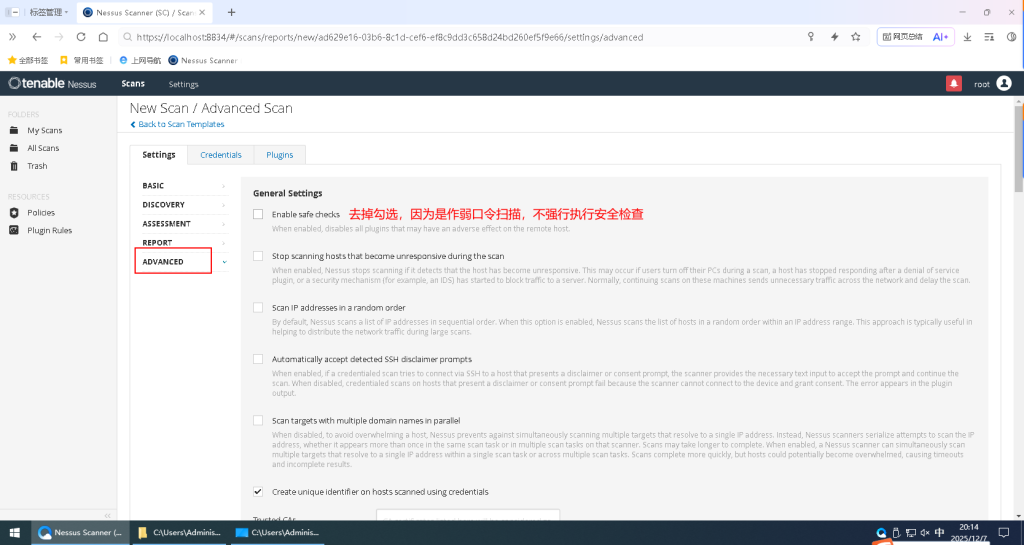The height and width of the screenshot is (545, 1024).
Task: Click the red notification bell icon
Action: [953, 84]
